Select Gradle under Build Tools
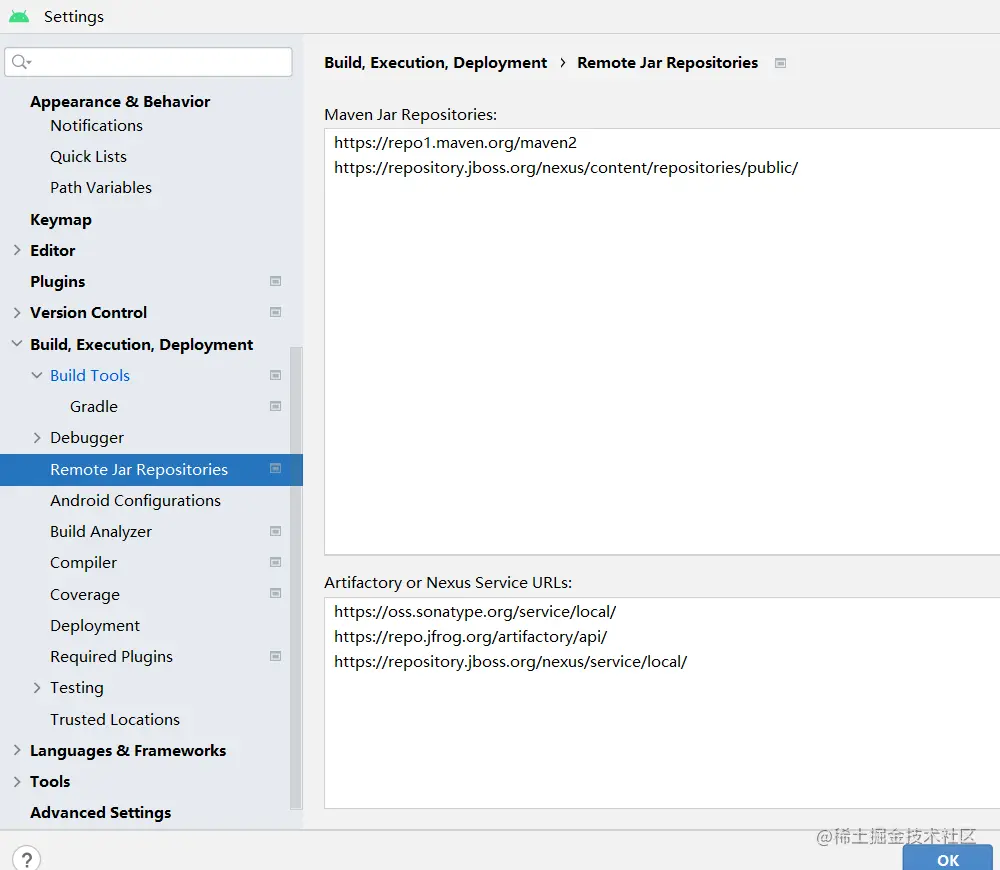Image resolution: width=1000 pixels, height=870 pixels. [94, 406]
